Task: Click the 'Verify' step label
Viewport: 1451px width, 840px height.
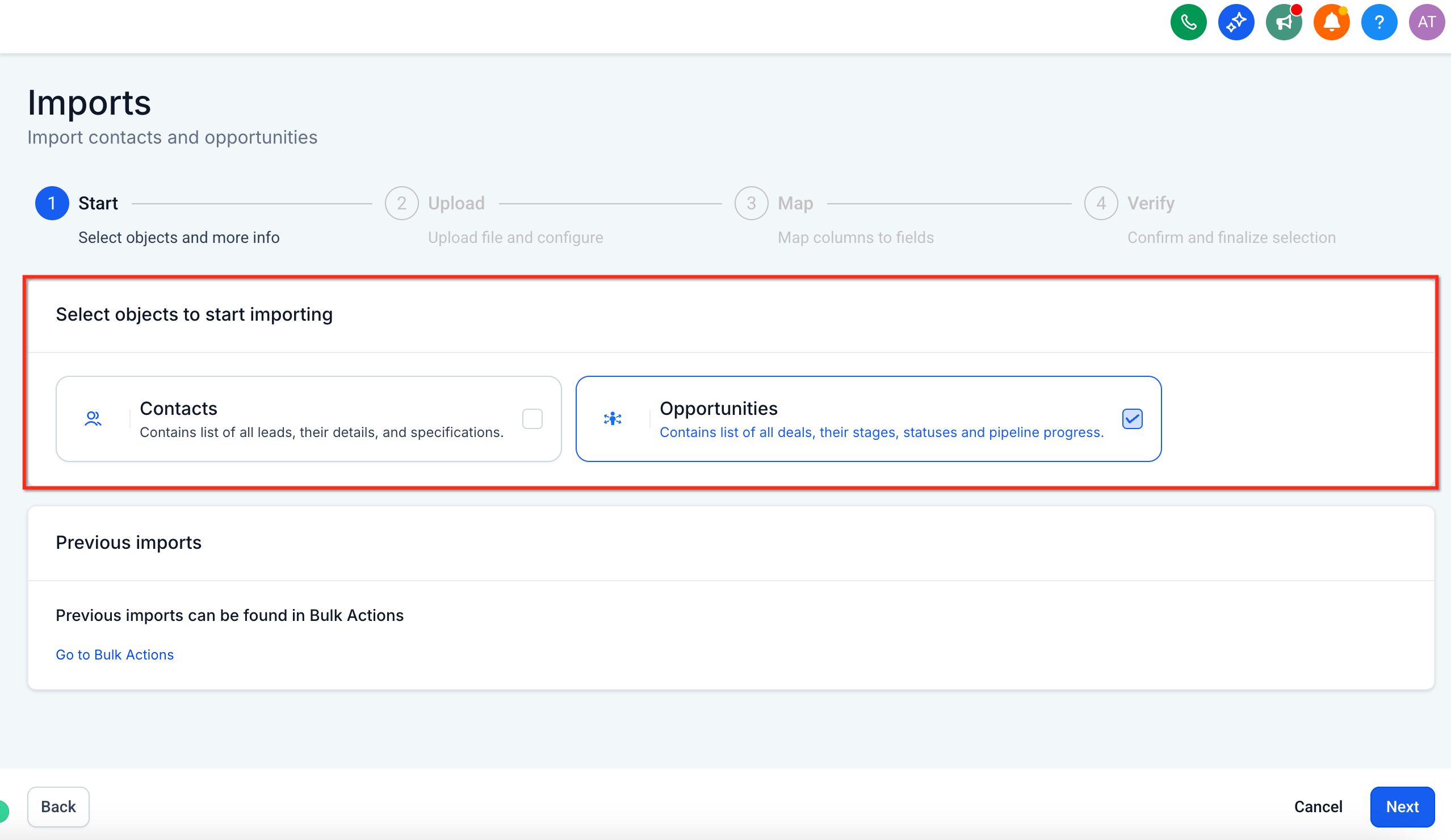Action: [x=1151, y=203]
